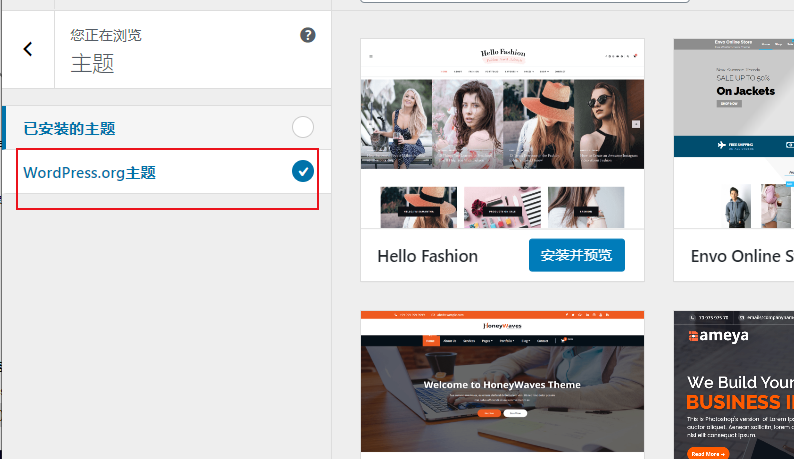Go back with the left chevron arrow
The image size is (794, 459).
[x=28, y=49]
